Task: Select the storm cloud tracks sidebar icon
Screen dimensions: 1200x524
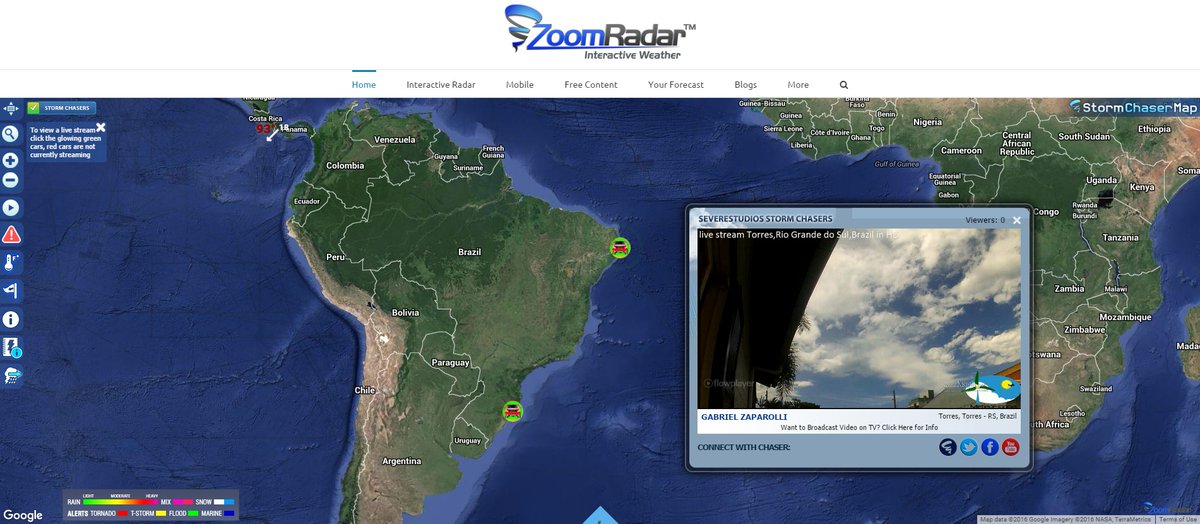Action: pyautogui.click(x=12, y=376)
